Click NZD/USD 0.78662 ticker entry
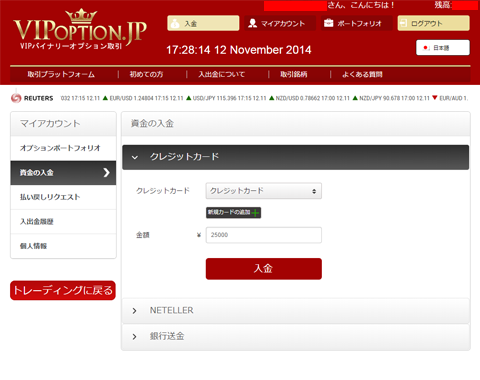This screenshot has height=380, width=480. pyautogui.click(x=309, y=98)
